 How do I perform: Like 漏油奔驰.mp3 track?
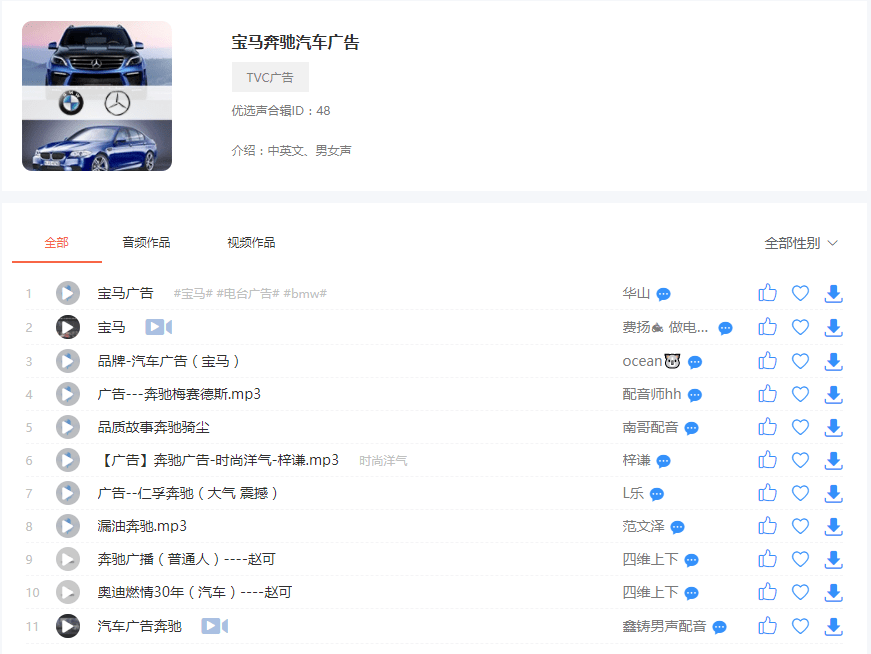(x=767, y=526)
